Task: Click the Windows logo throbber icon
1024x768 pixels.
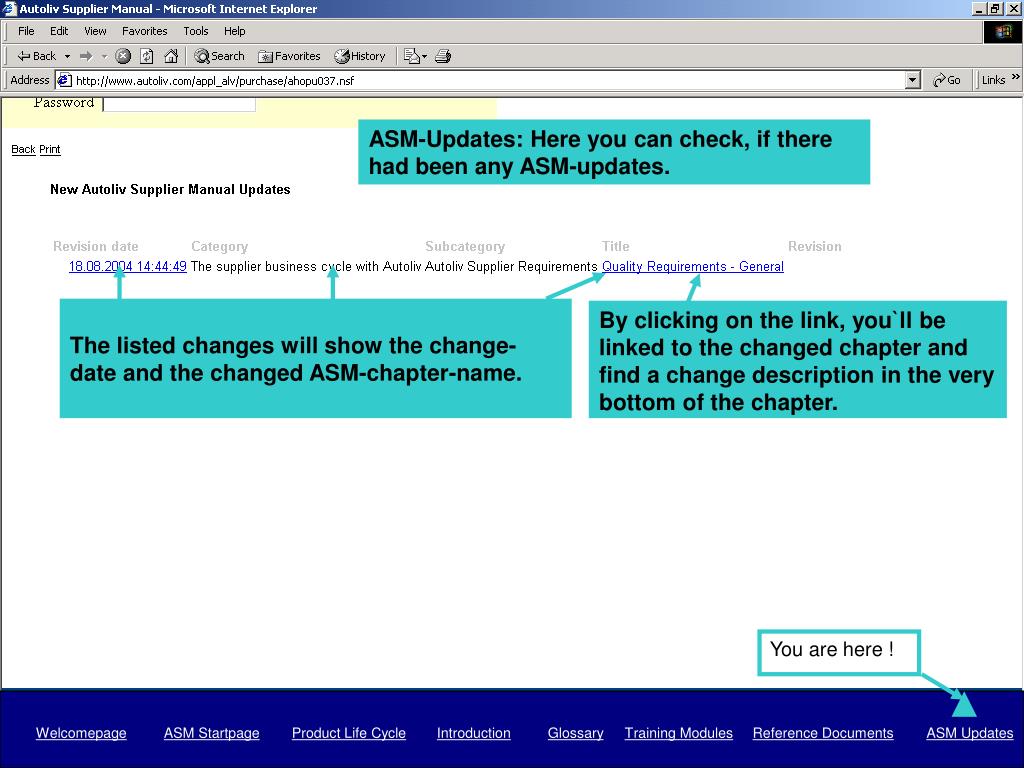Action: pos(1002,31)
